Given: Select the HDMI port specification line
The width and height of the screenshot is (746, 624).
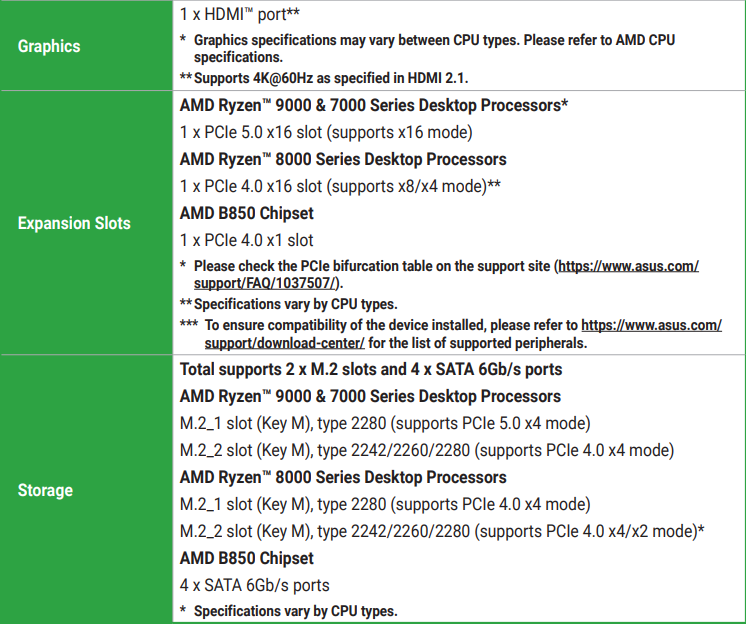Looking at the screenshot, I should (x=240, y=14).
